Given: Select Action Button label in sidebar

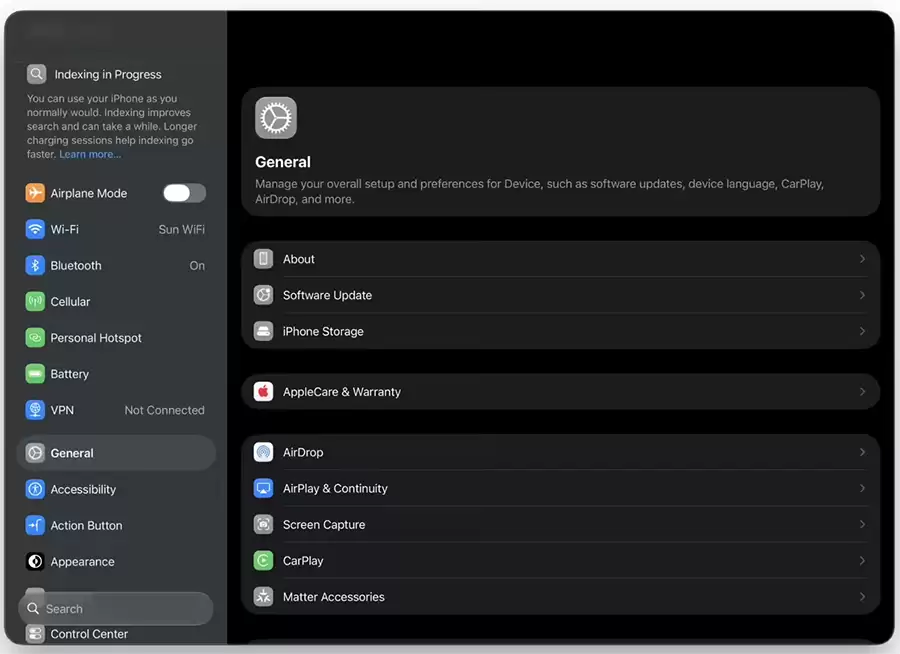Looking at the screenshot, I should (86, 525).
